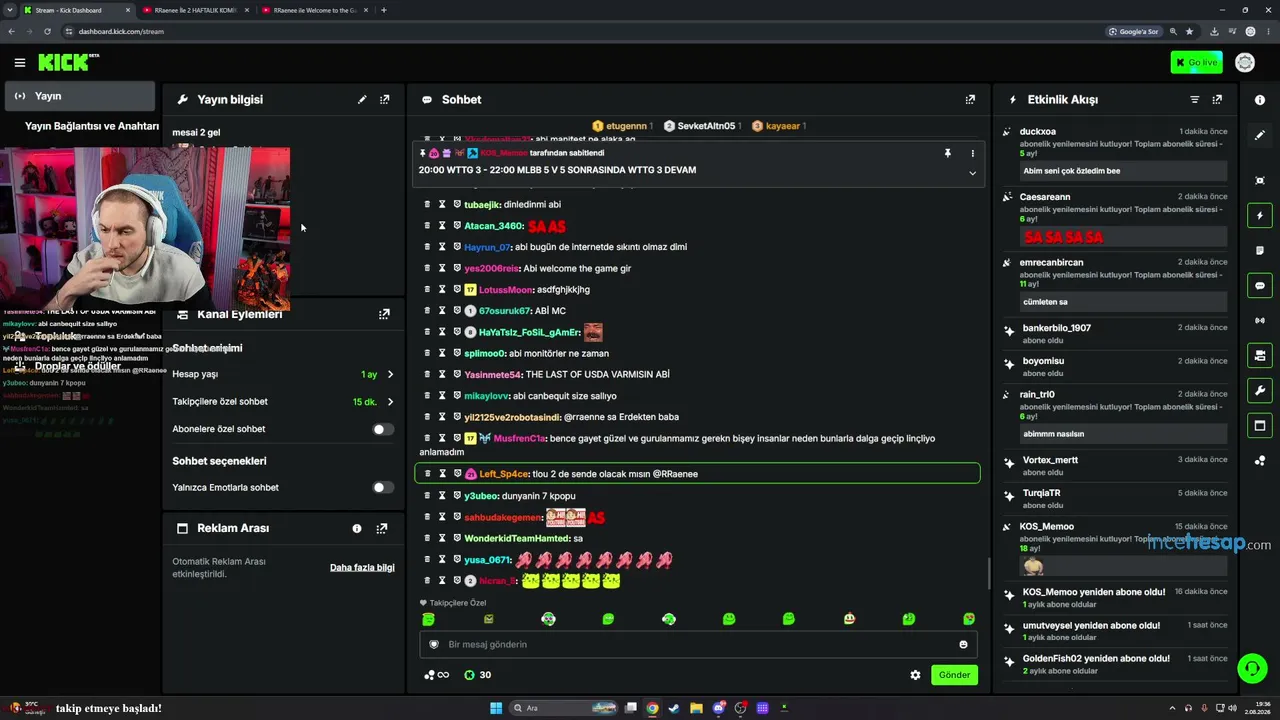Click top chatter SevketAltn05 badge
Viewport: 1280px width, 720px height.
[701, 126]
